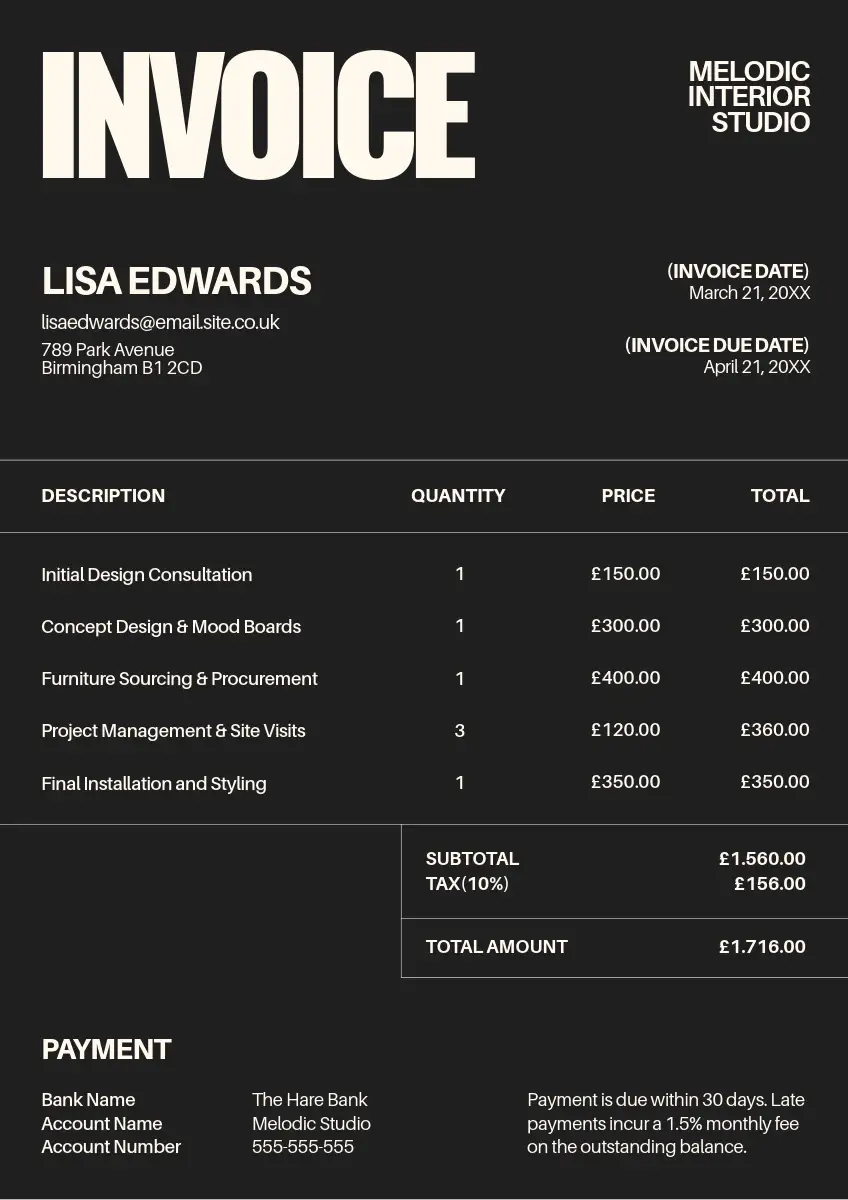The image size is (848, 1200).
Task: Click the DESCRIPTION column header
Action: point(103,496)
